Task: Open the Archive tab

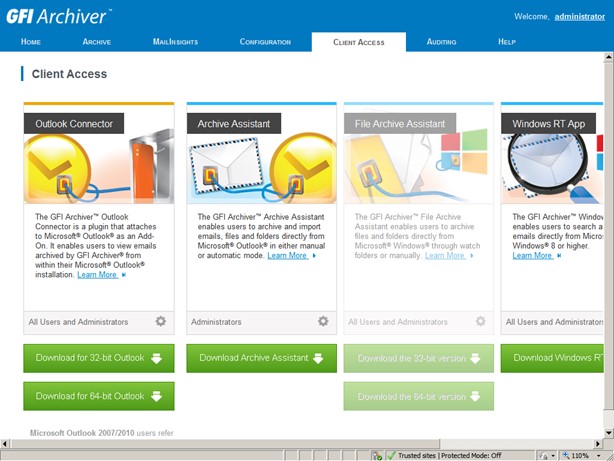Action: click(97, 42)
